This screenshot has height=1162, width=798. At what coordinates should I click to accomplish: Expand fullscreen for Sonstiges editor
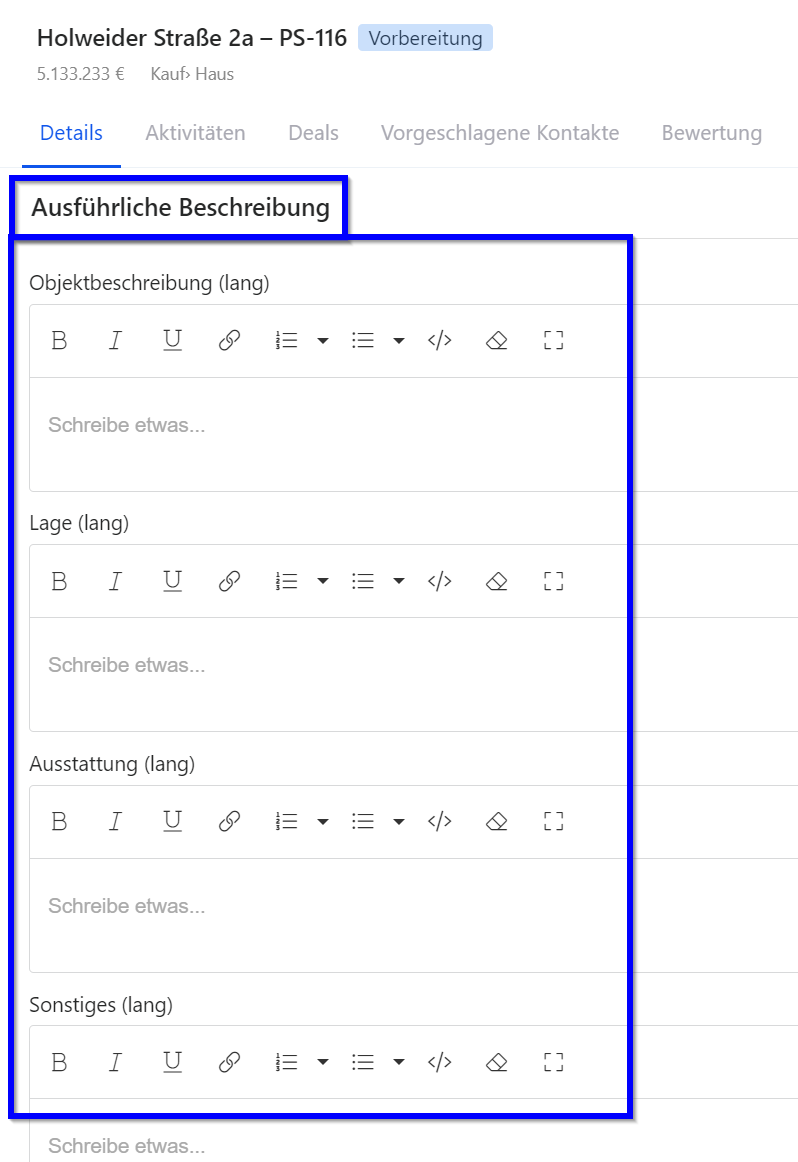(554, 1062)
